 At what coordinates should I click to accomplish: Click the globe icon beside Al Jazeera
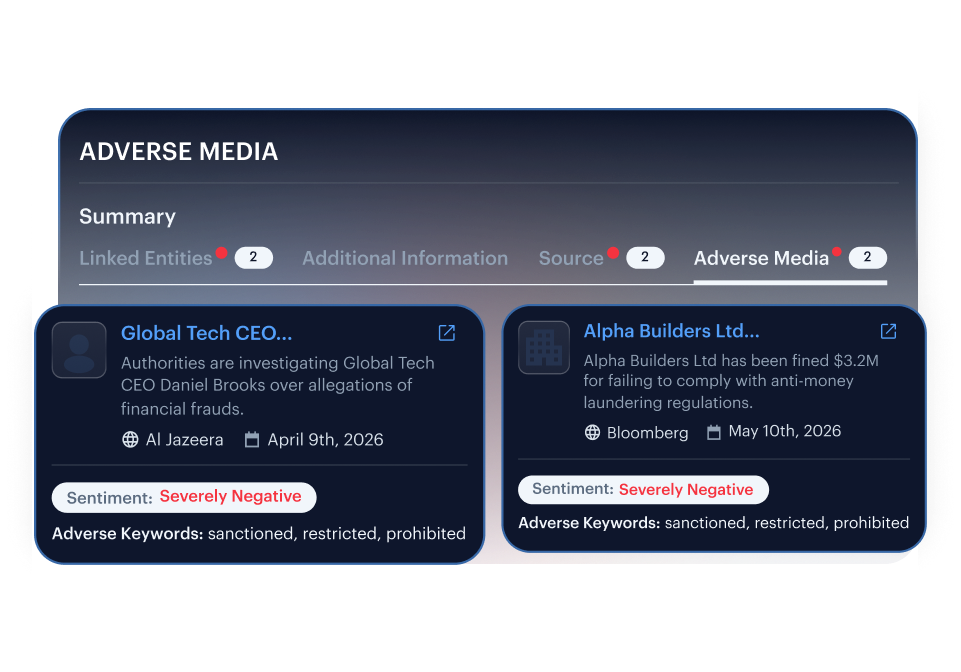(130, 440)
